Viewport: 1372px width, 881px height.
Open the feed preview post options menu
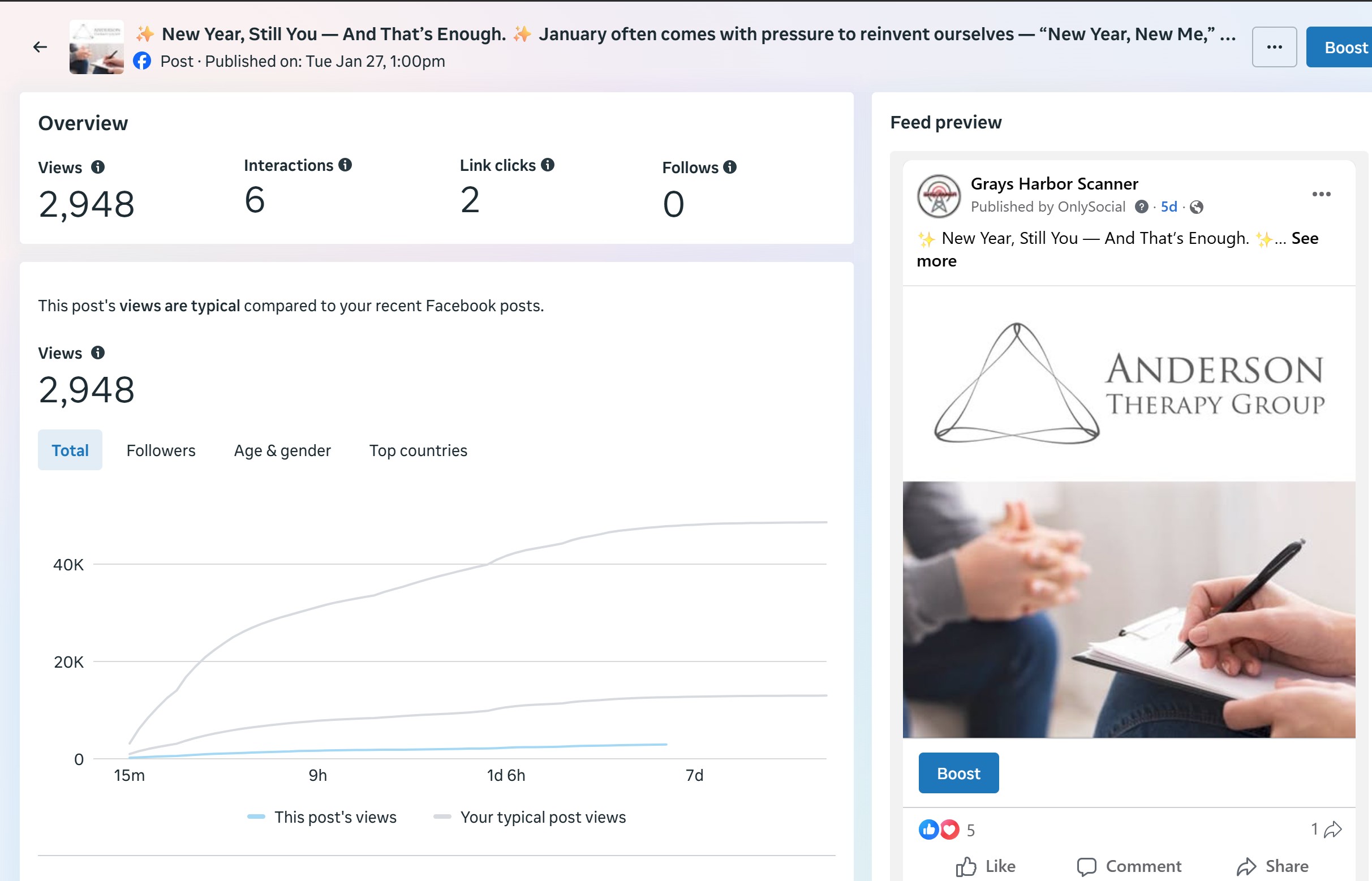1321,195
